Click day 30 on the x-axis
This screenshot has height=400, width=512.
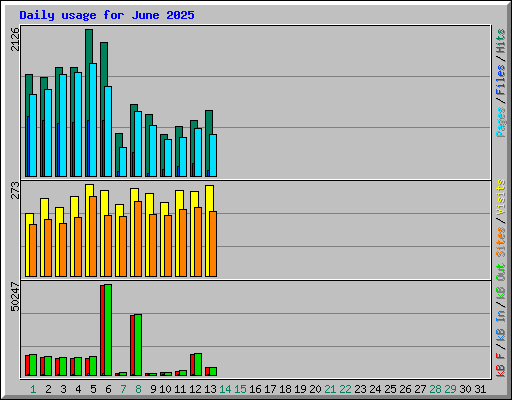click(x=465, y=389)
